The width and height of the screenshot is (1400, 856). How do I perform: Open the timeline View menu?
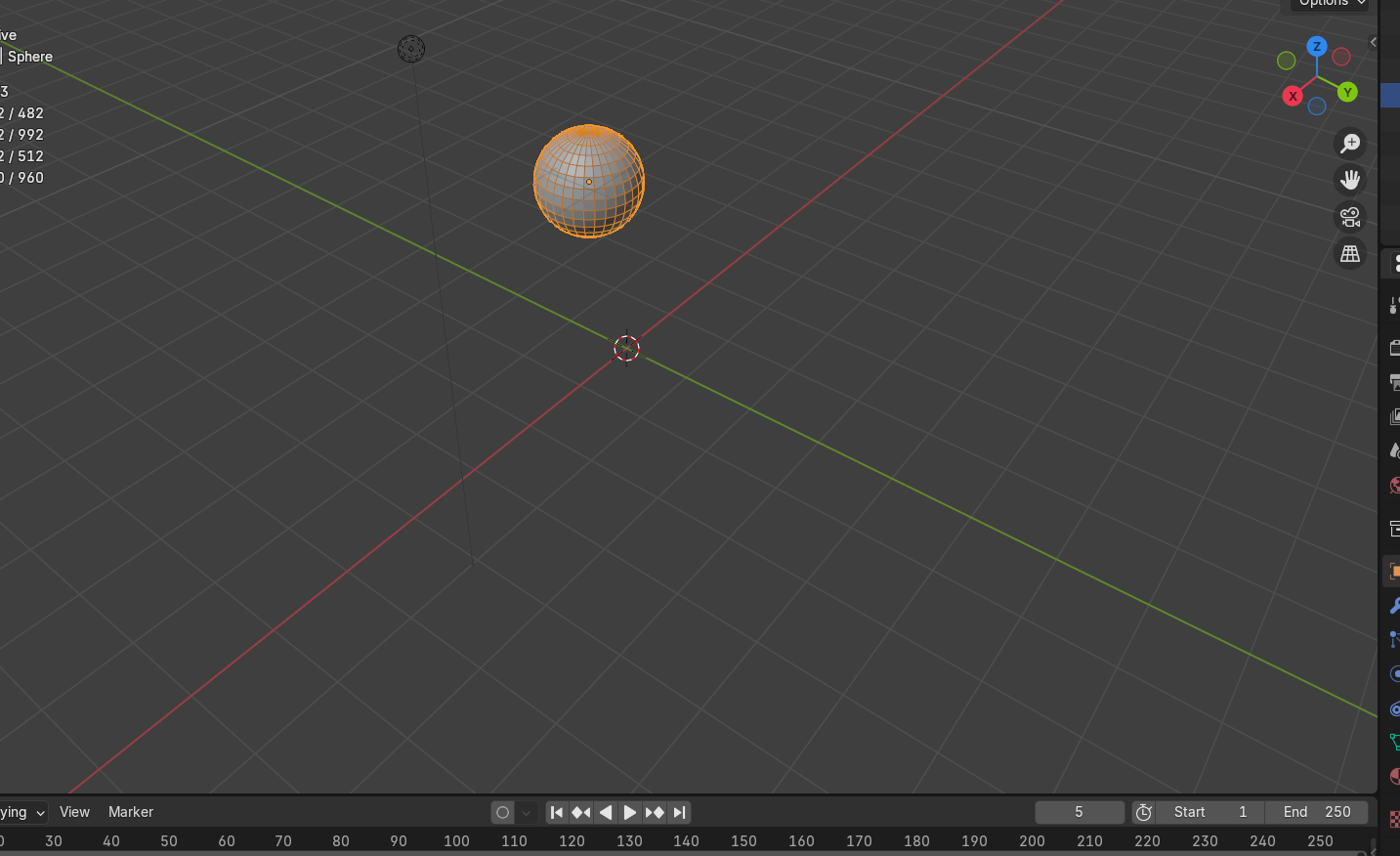(74, 812)
